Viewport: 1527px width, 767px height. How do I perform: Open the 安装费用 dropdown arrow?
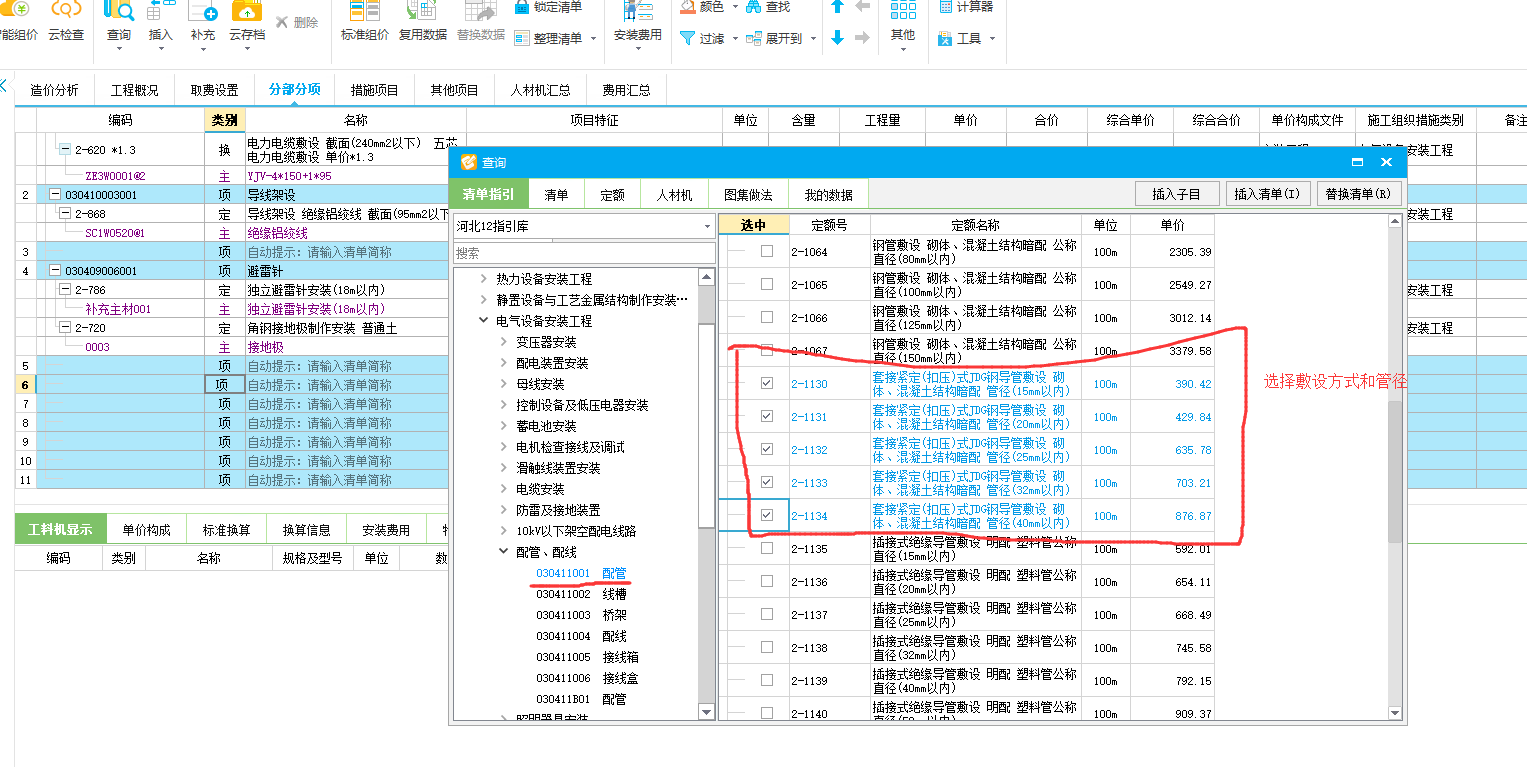pos(638,51)
